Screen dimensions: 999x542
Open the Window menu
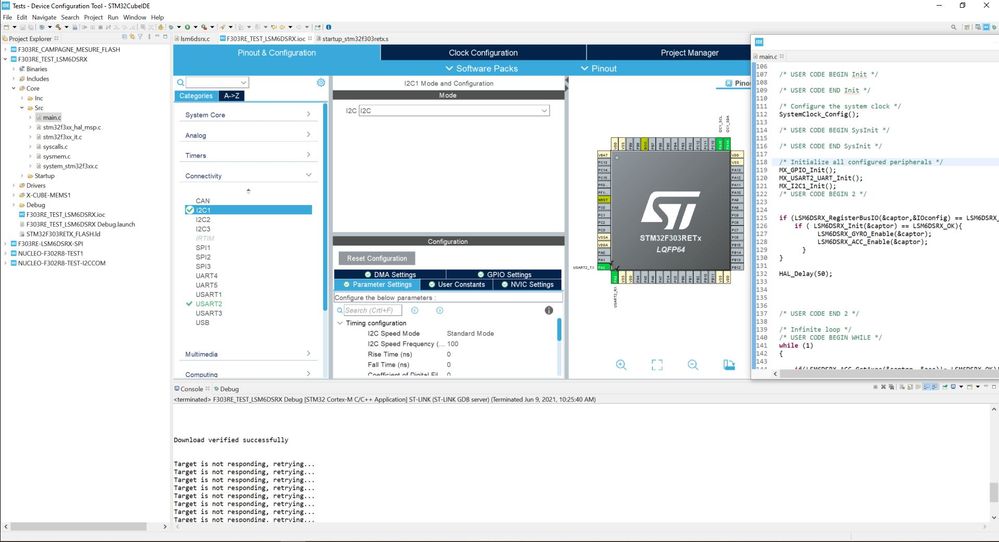point(134,17)
